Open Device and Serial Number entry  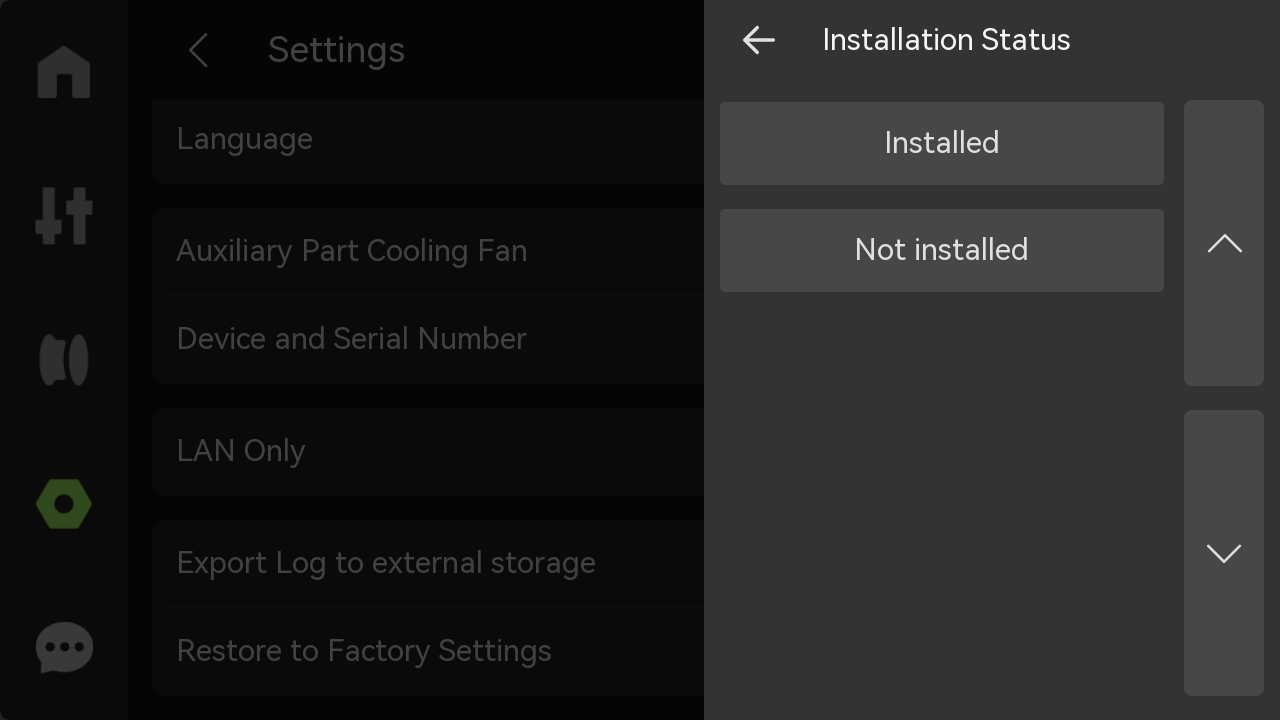click(428, 339)
